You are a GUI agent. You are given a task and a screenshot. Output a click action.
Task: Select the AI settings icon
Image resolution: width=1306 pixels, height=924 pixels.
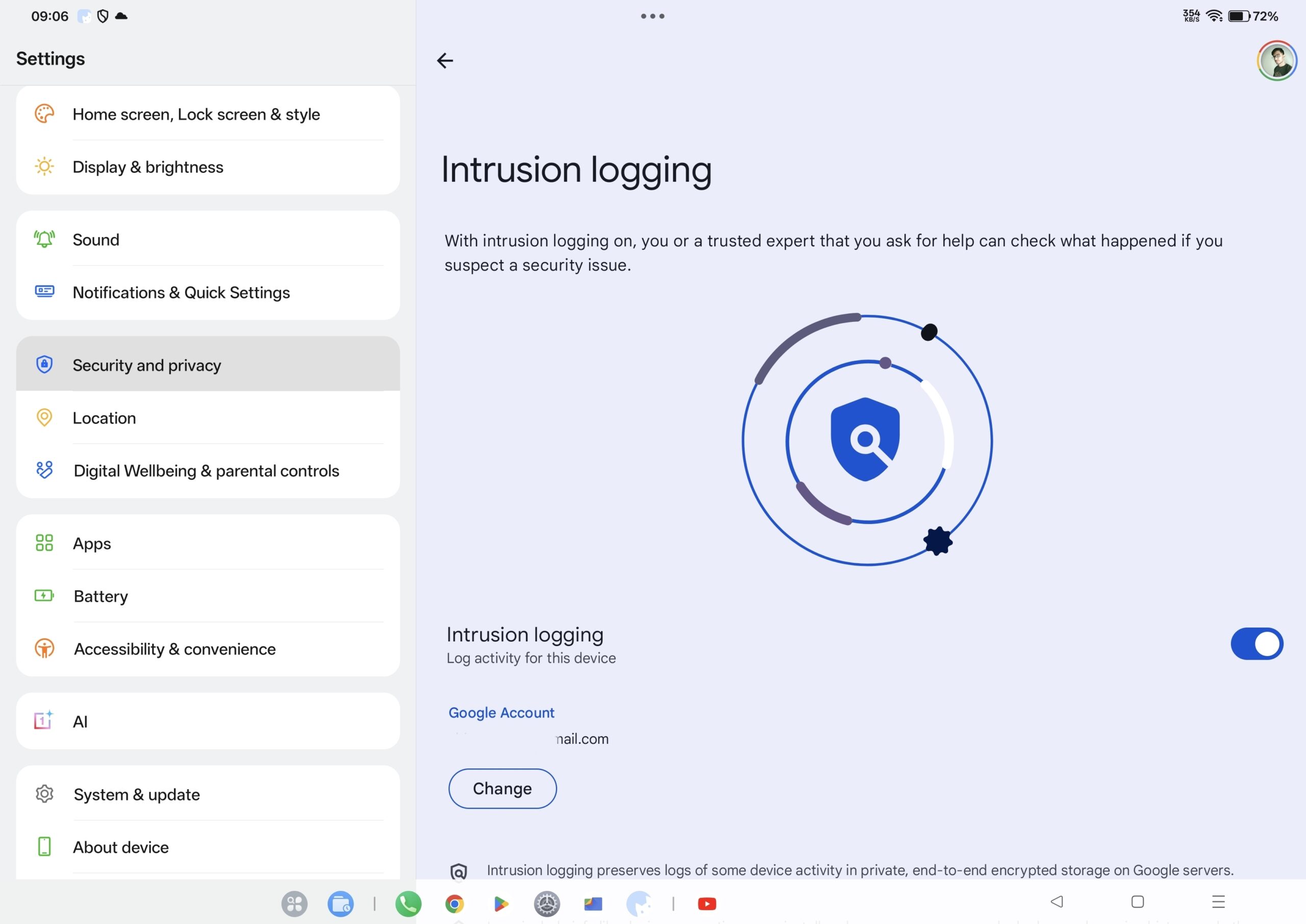[x=44, y=721]
